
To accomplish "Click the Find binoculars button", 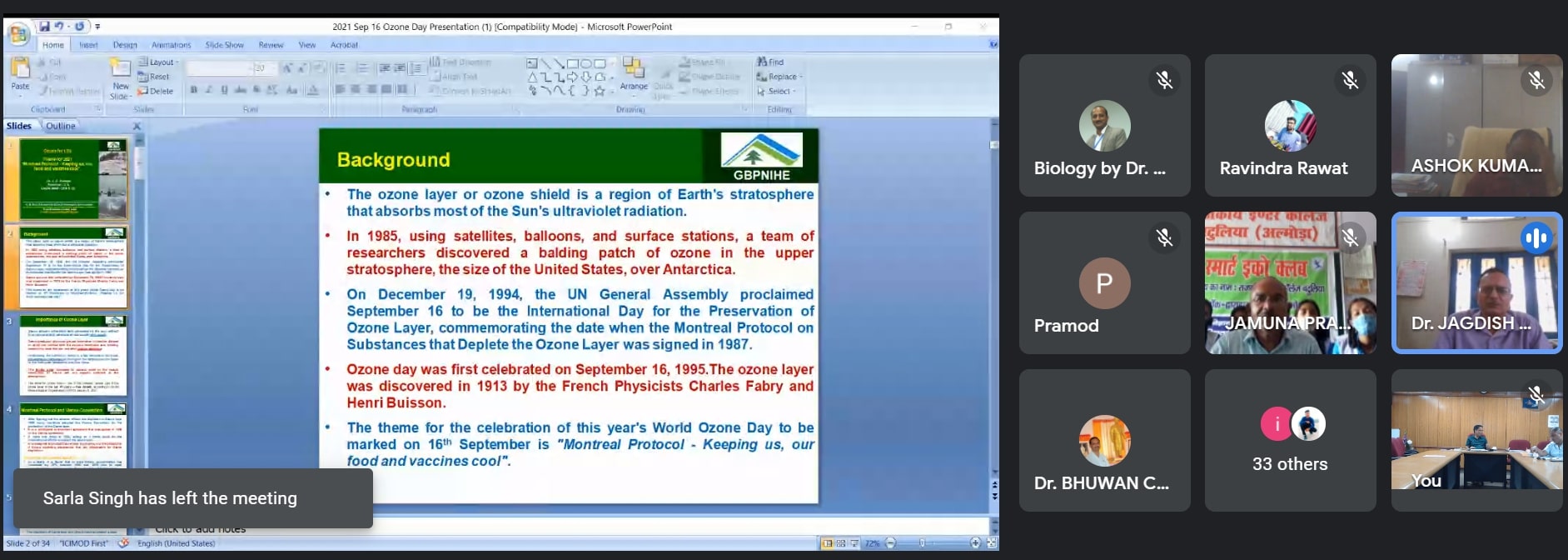I will pos(770,62).
